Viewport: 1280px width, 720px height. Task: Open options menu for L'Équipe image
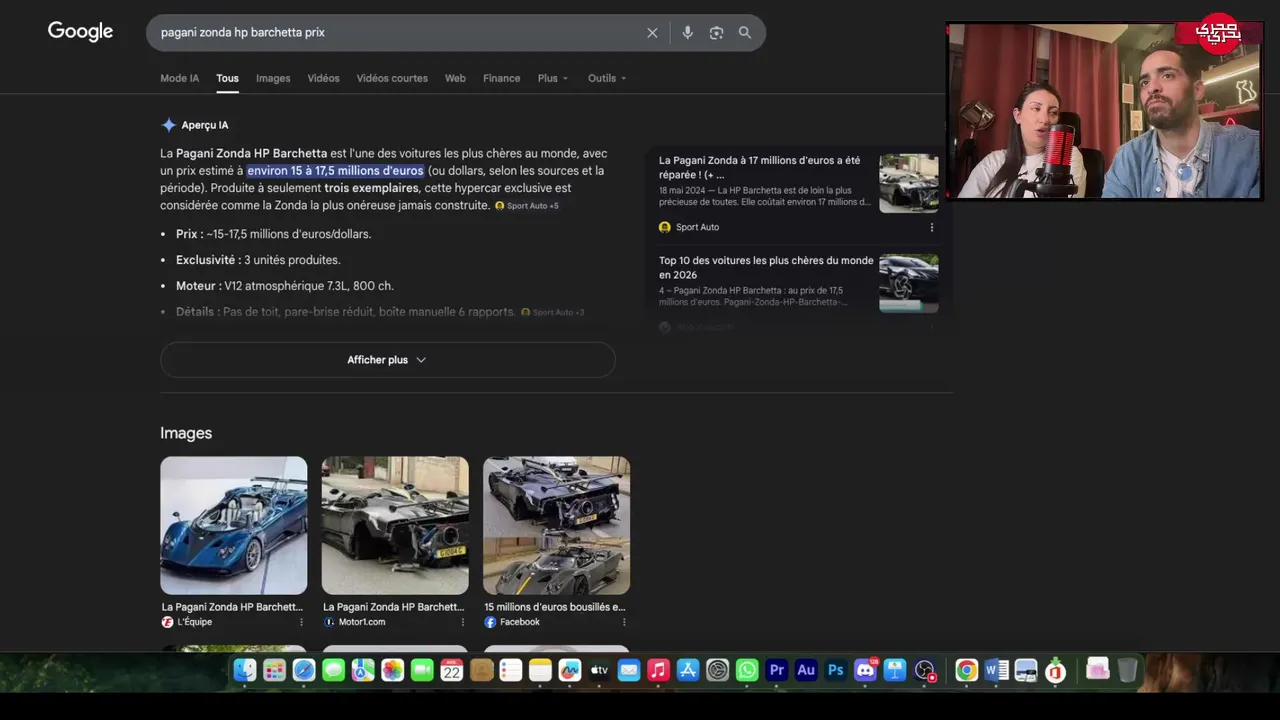click(x=301, y=622)
